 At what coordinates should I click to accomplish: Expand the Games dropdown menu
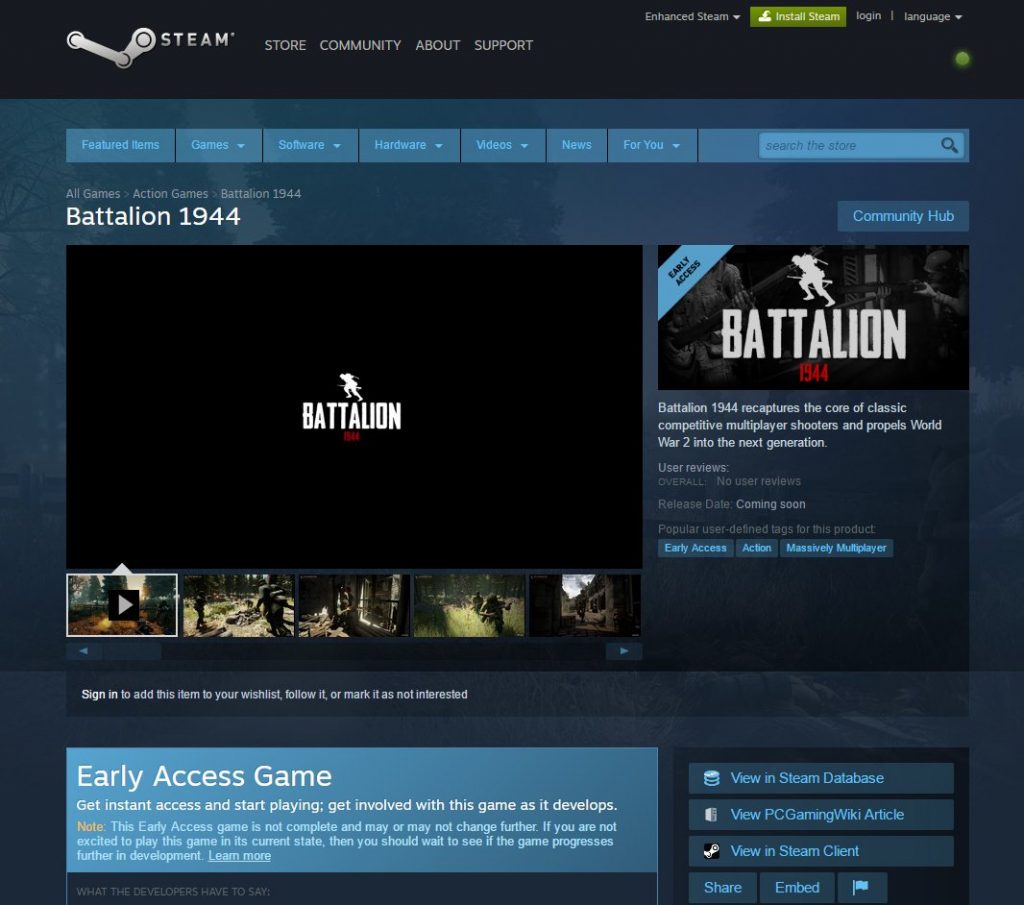pos(218,145)
